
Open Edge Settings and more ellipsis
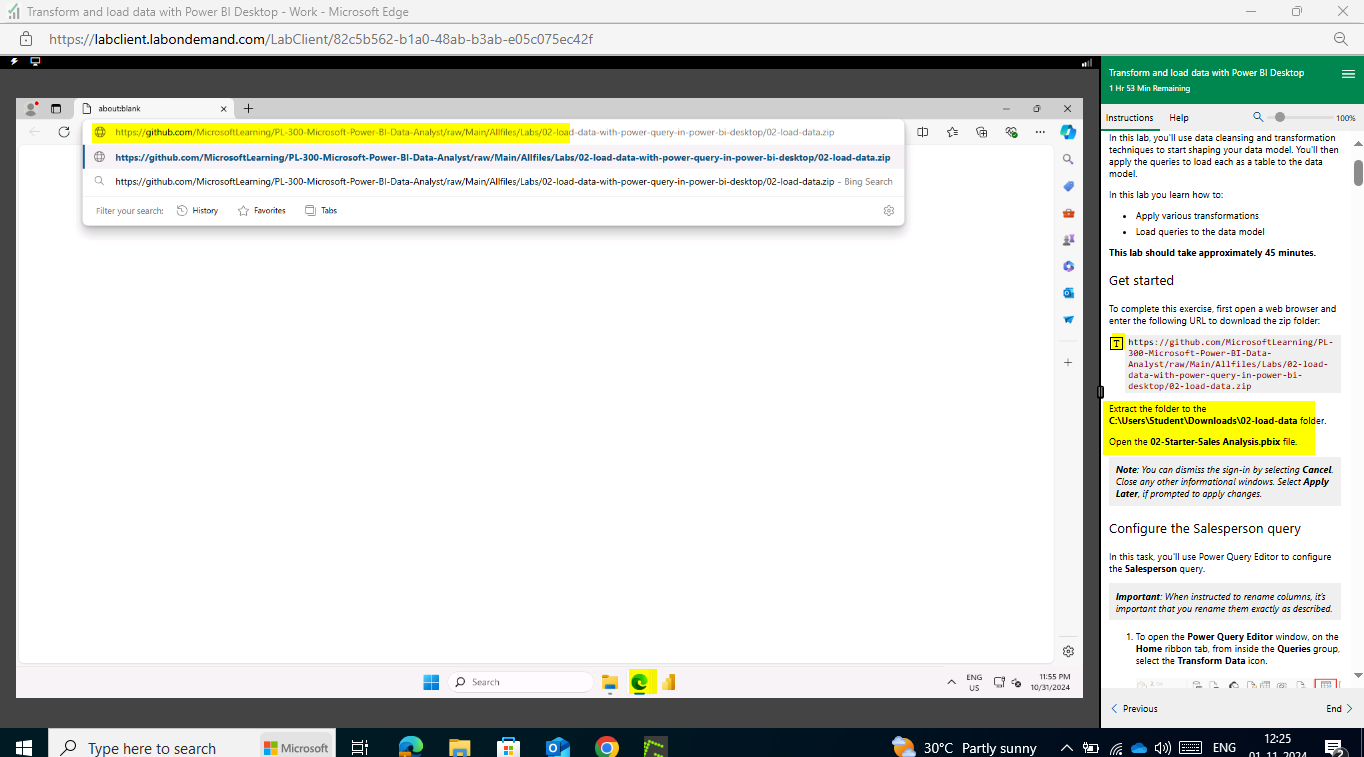pyautogui.click(x=1040, y=132)
